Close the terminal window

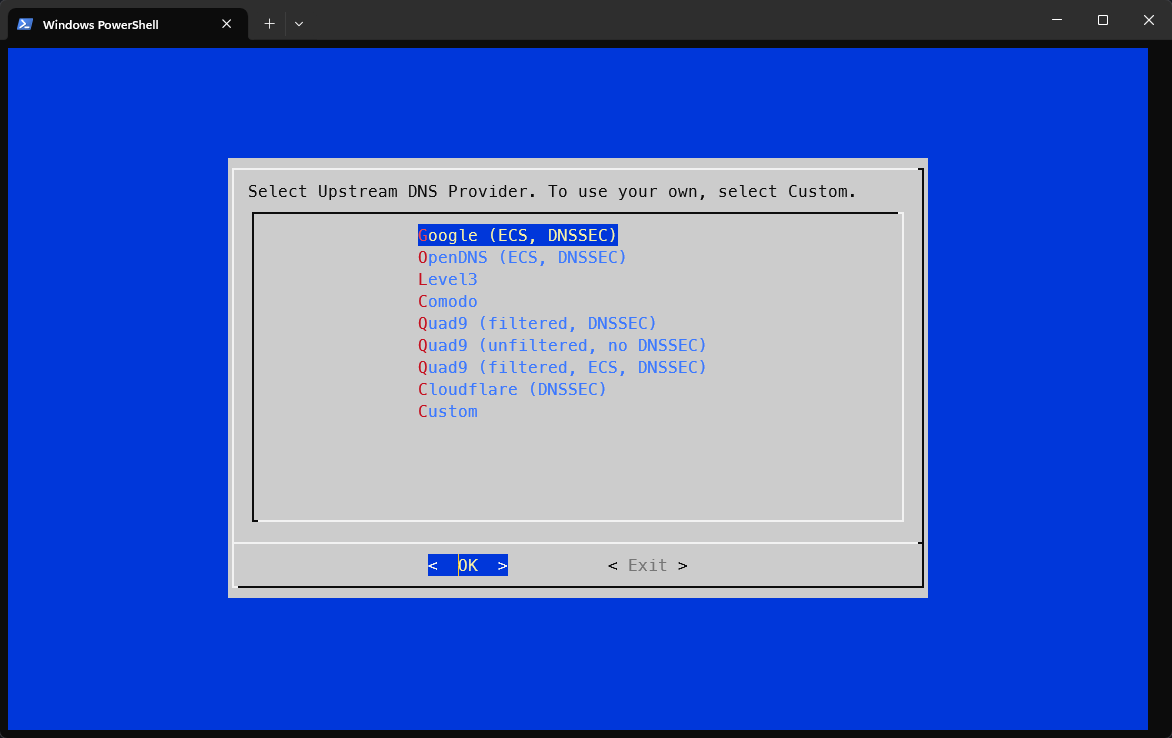1148,20
